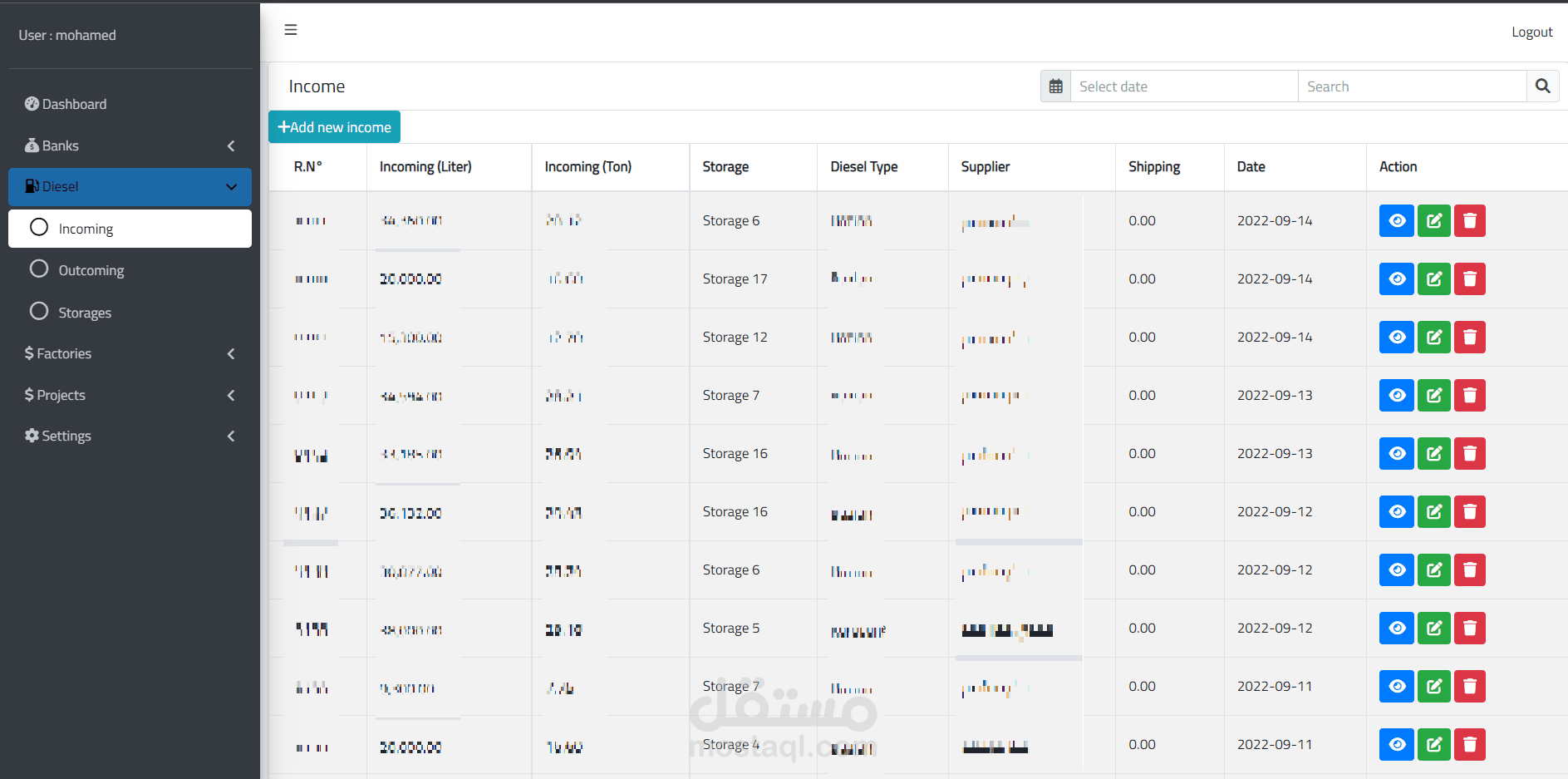Screen dimensions: 1568x779
Task: Select Incoming under Diesel
Action: pyautogui.click(x=130, y=229)
